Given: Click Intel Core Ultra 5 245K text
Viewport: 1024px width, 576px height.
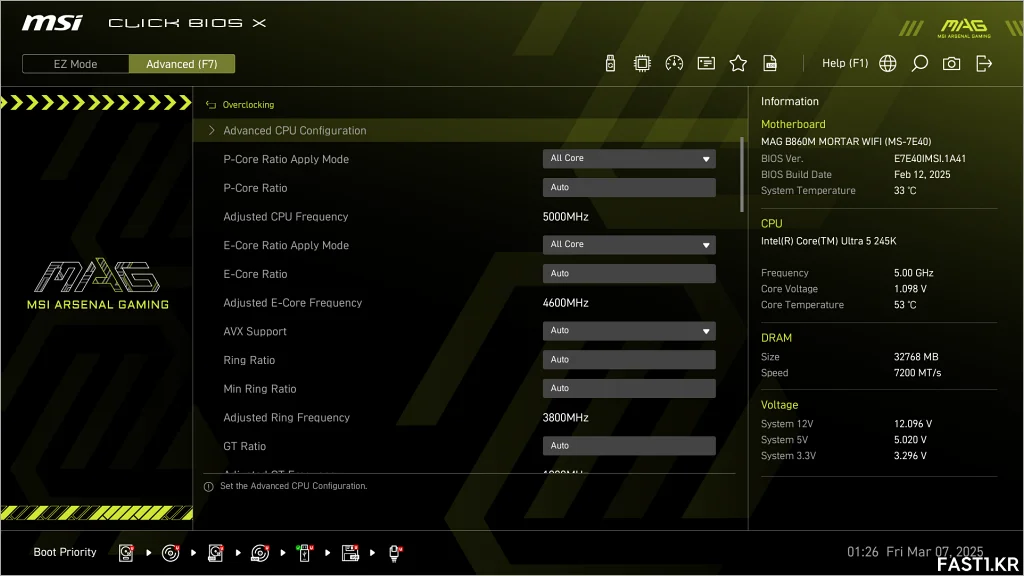Looking at the screenshot, I should point(829,241).
